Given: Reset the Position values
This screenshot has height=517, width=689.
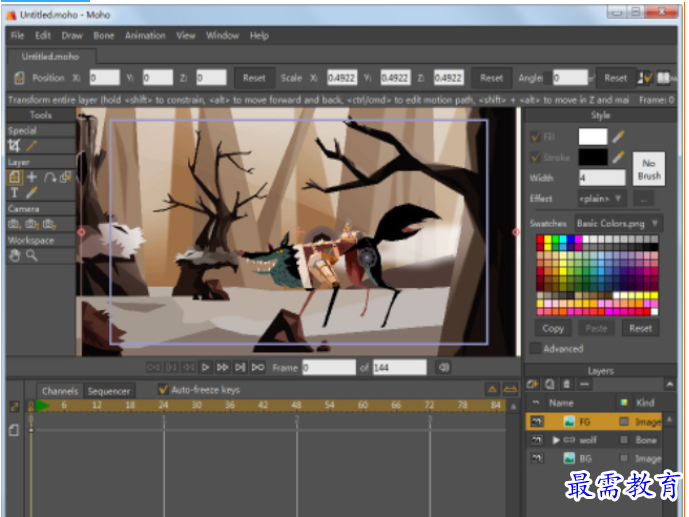Looking at the screenshot, I should 254,78.
